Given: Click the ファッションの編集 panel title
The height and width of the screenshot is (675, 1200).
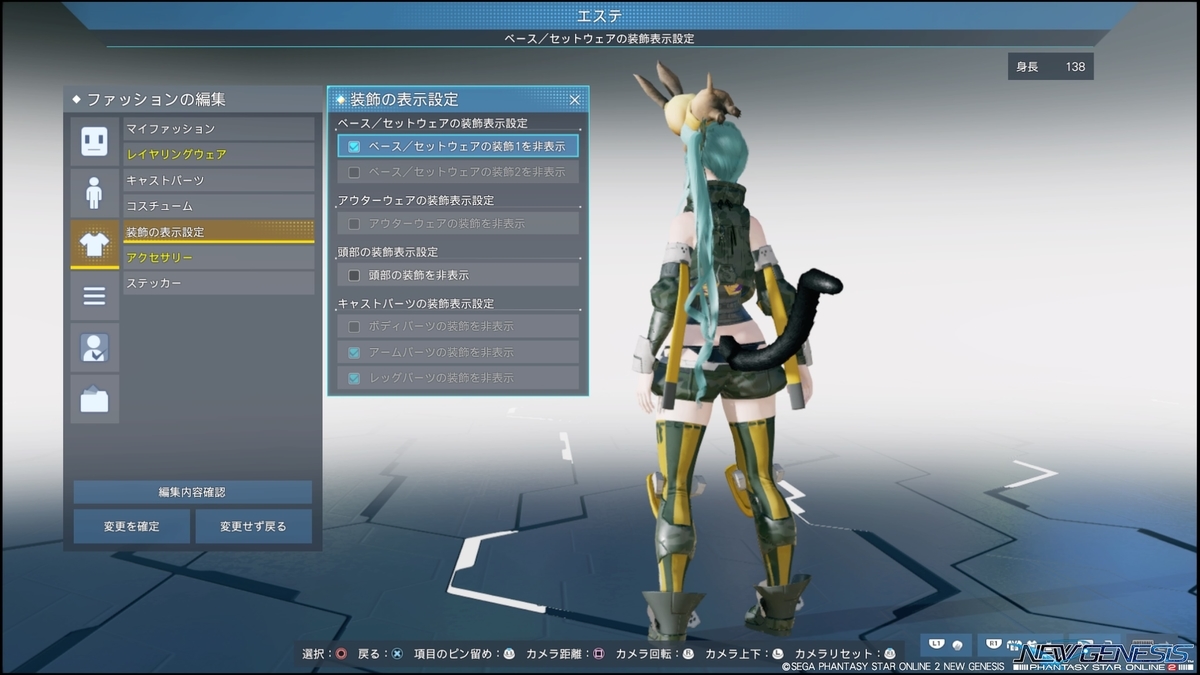Looking at the screenshot, I should (156, 99).
